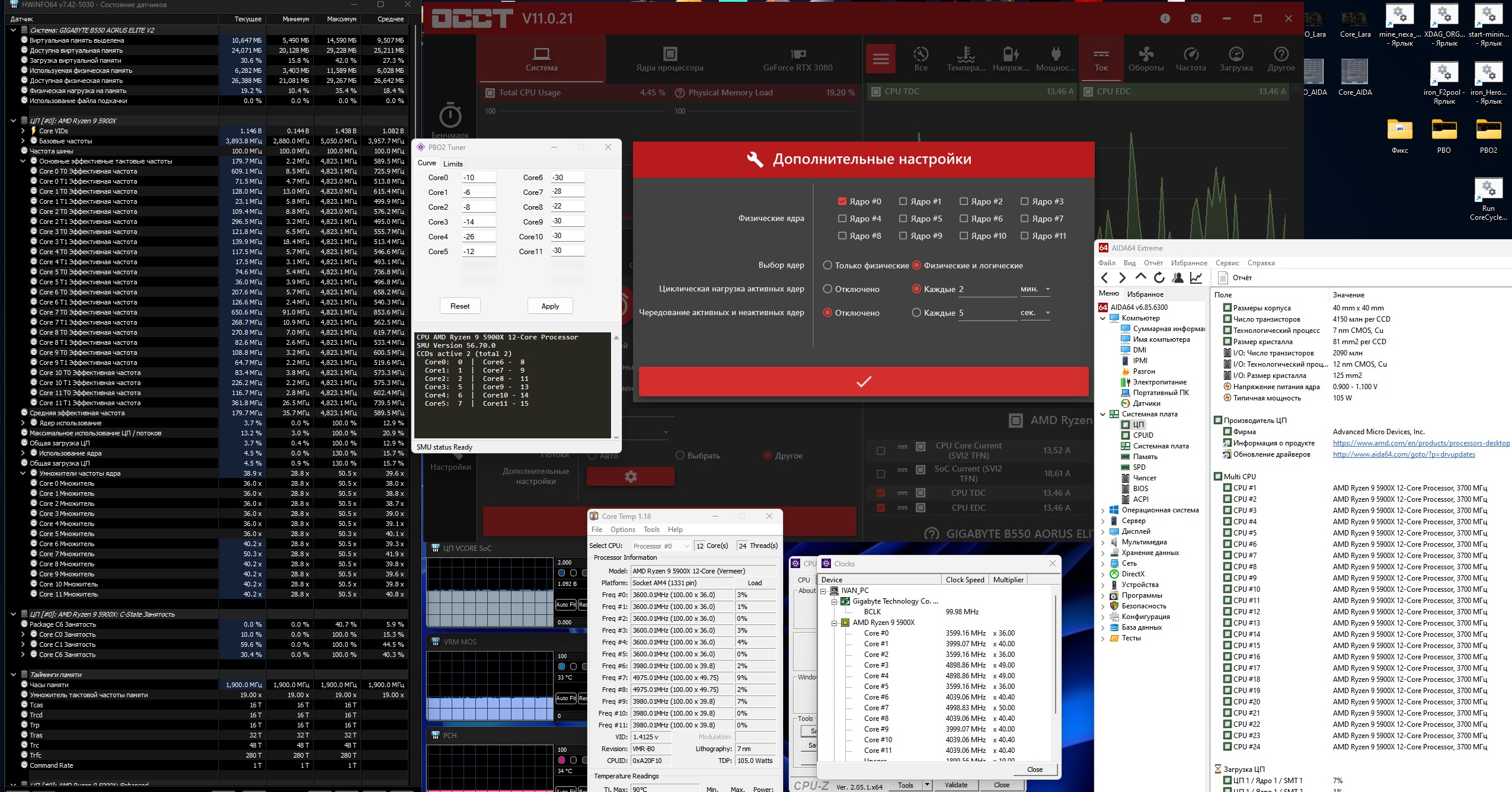Expand the Операционная система tree node
This screenshot has width=1512, height=792.
(1103, 510)
